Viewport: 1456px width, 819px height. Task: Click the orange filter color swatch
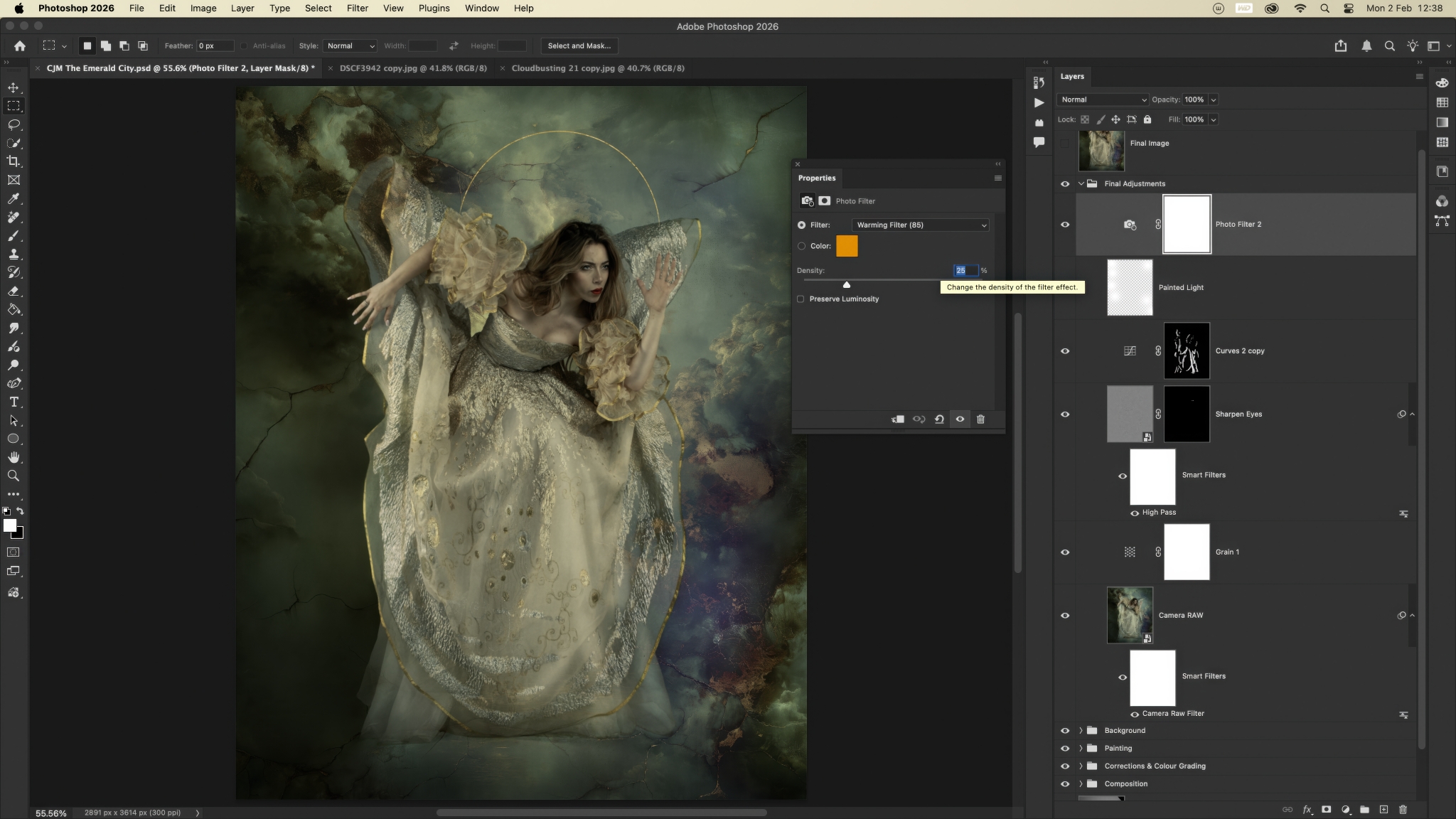pyautogui.click(x=847, y=246)
